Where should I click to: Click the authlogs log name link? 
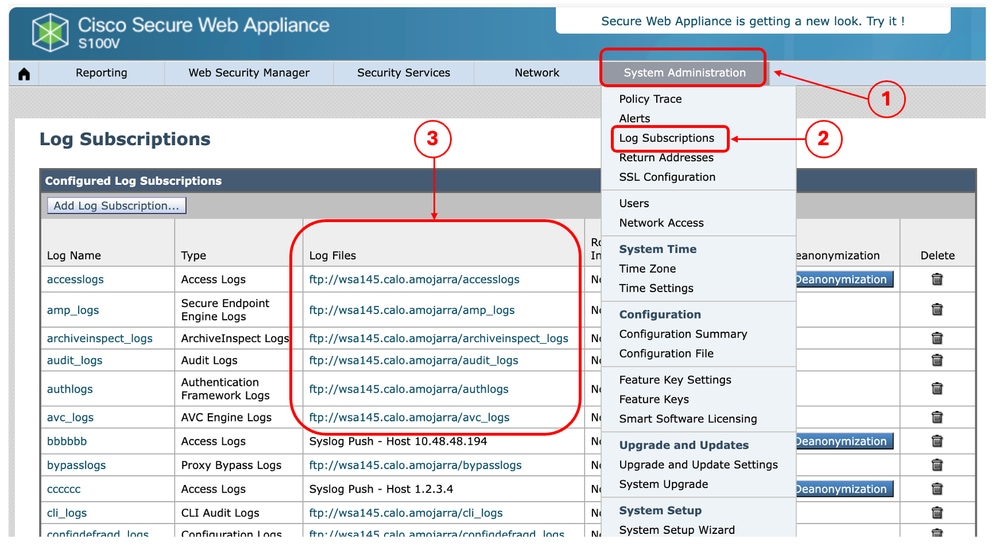click(x=69, y=389)
